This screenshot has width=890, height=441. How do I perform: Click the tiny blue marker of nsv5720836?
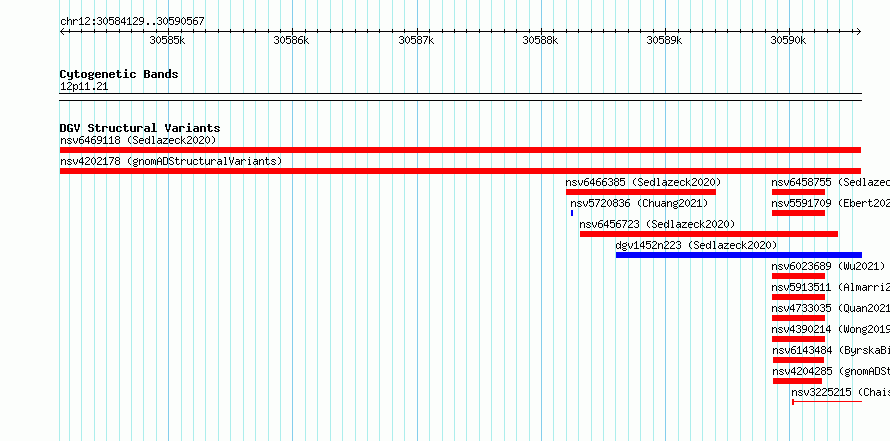tap(572, 213)
